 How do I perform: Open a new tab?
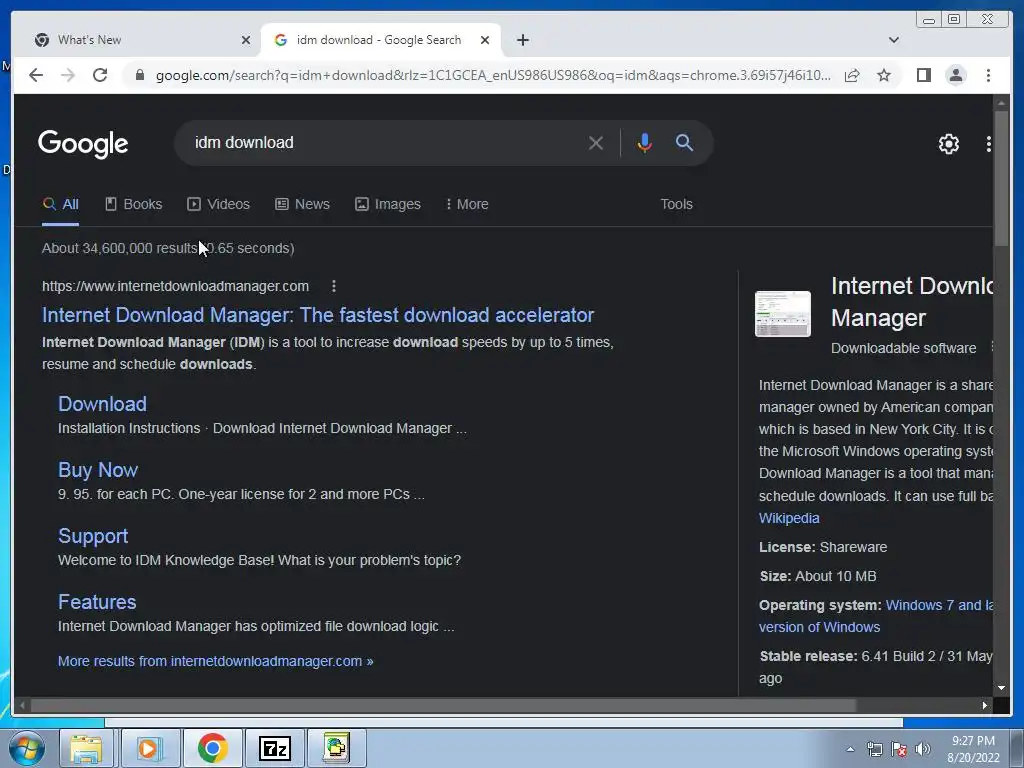[522, 40]
